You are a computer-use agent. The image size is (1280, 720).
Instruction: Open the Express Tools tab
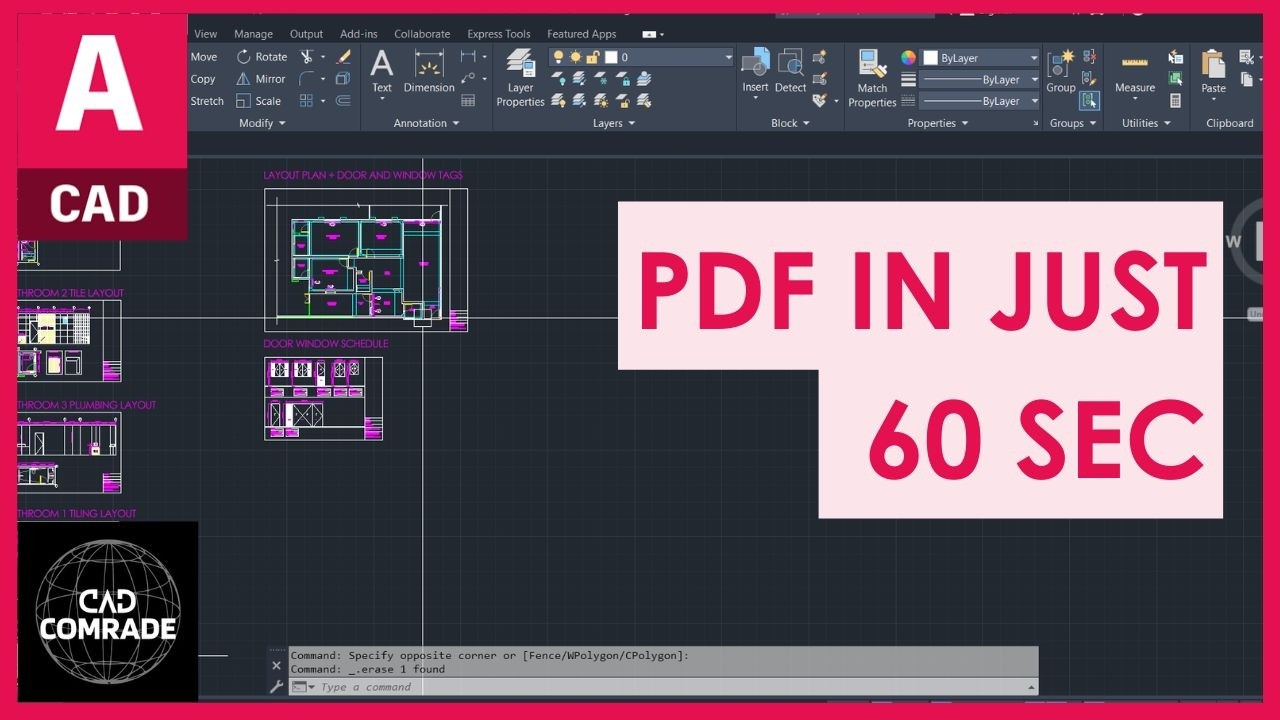tap(499, 34)
